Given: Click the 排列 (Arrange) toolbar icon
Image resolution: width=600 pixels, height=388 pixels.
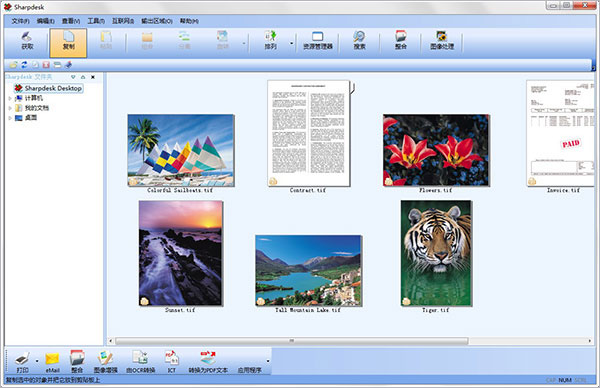Looking at the screenshot, I should 271,36.
